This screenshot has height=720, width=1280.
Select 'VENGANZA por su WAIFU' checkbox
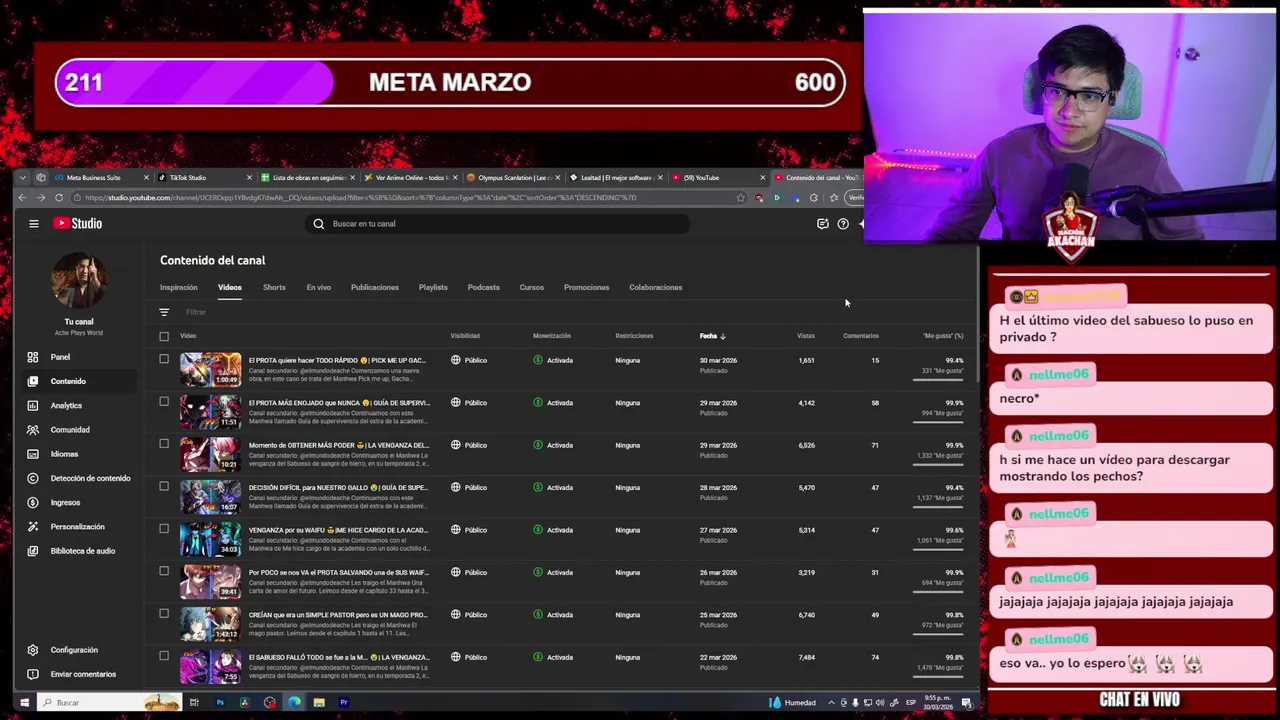coord(164,529)
